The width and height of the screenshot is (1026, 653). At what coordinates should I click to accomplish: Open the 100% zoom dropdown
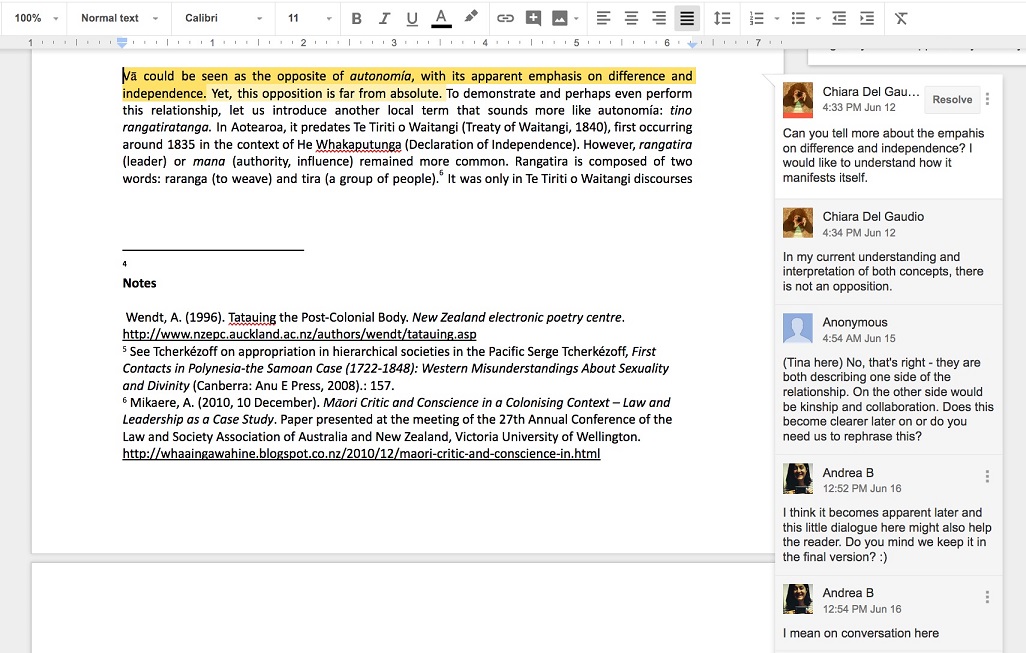point(36,18)
